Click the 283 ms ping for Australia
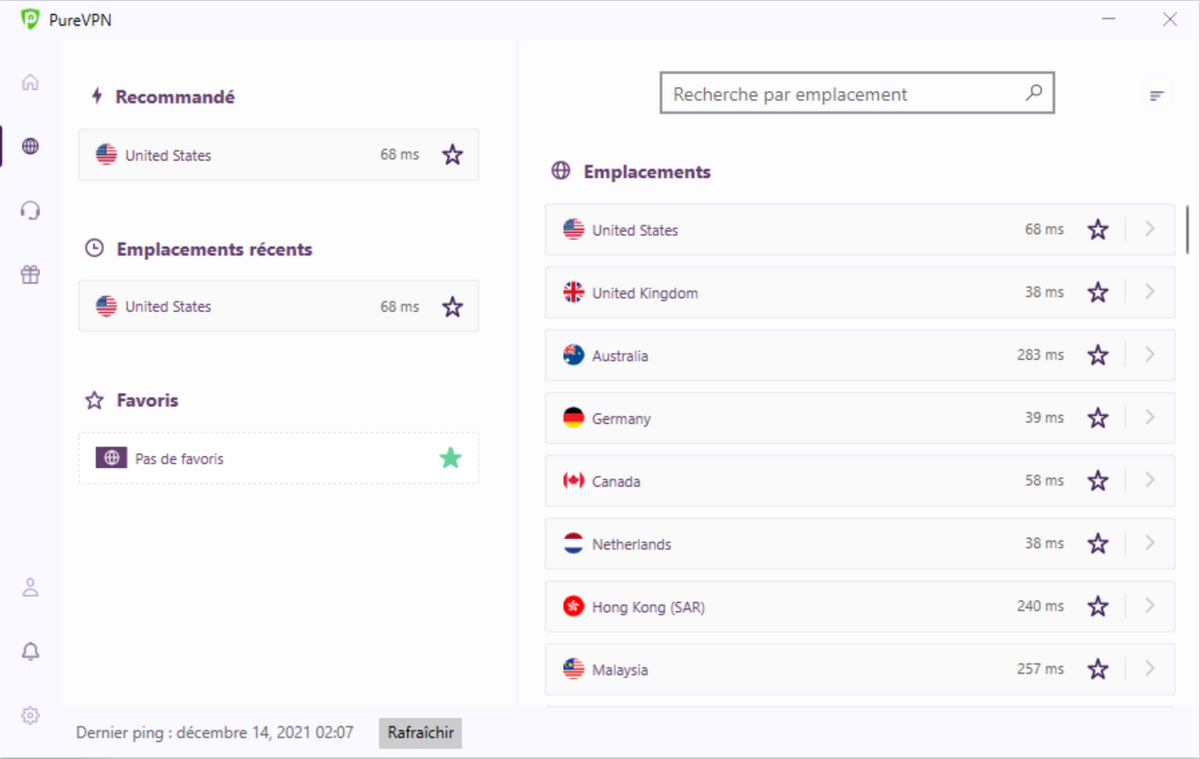1200x759 pixels. [x=1040, y=355]
